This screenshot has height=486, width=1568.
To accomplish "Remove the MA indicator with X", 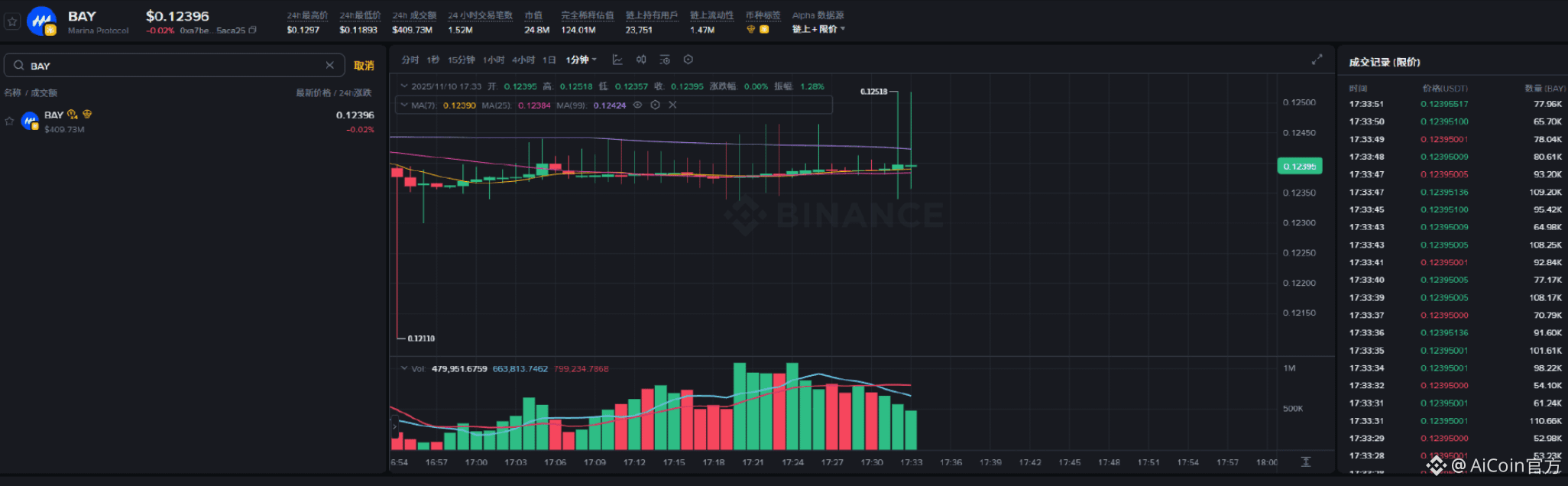I will pyautogui.click(x=672, y=105).
